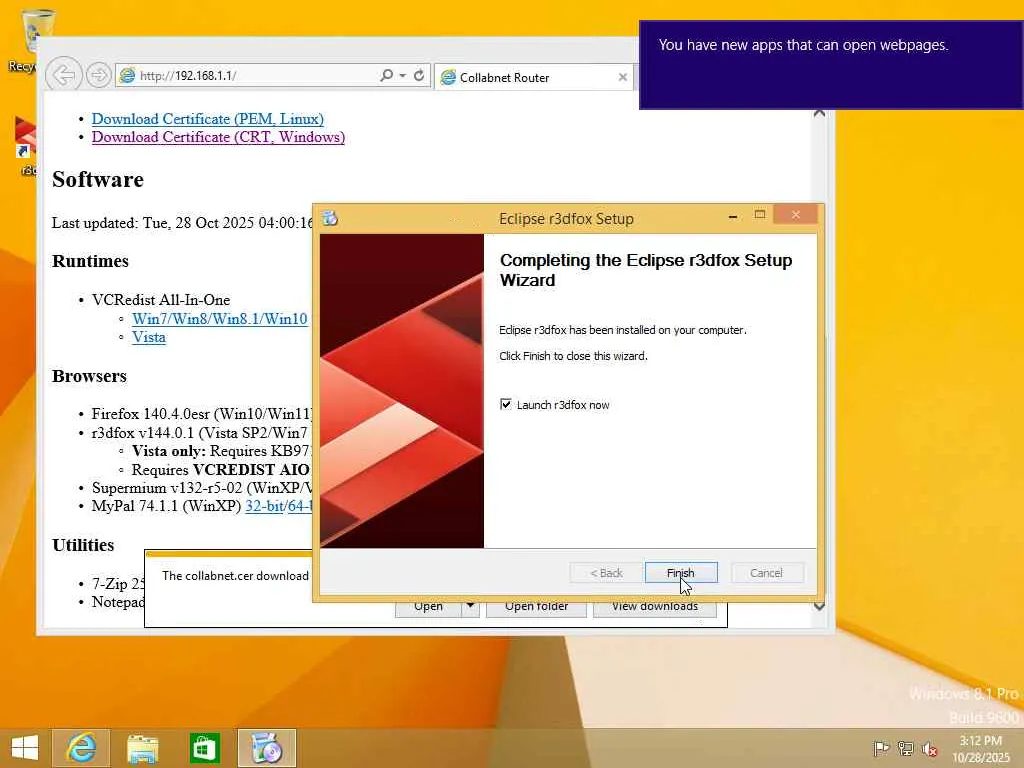Click the muted volume icon in tray
Viewport: 1024px width, 768px height.
tap(929, 748)
